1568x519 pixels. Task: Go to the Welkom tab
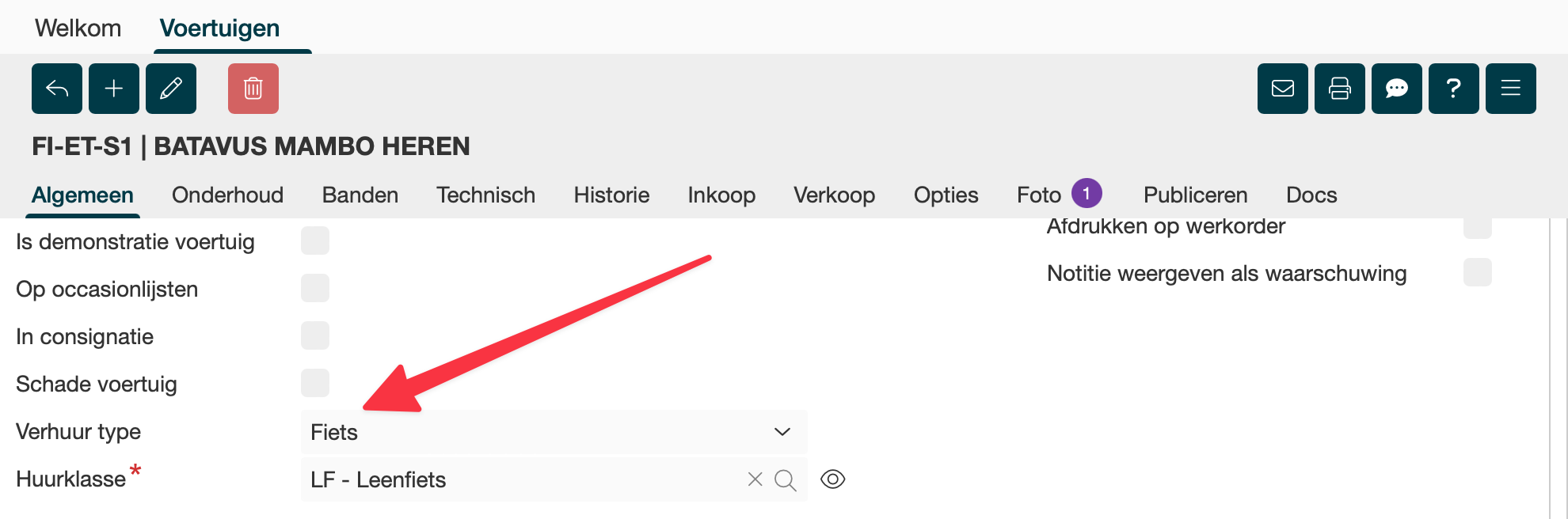78,28
